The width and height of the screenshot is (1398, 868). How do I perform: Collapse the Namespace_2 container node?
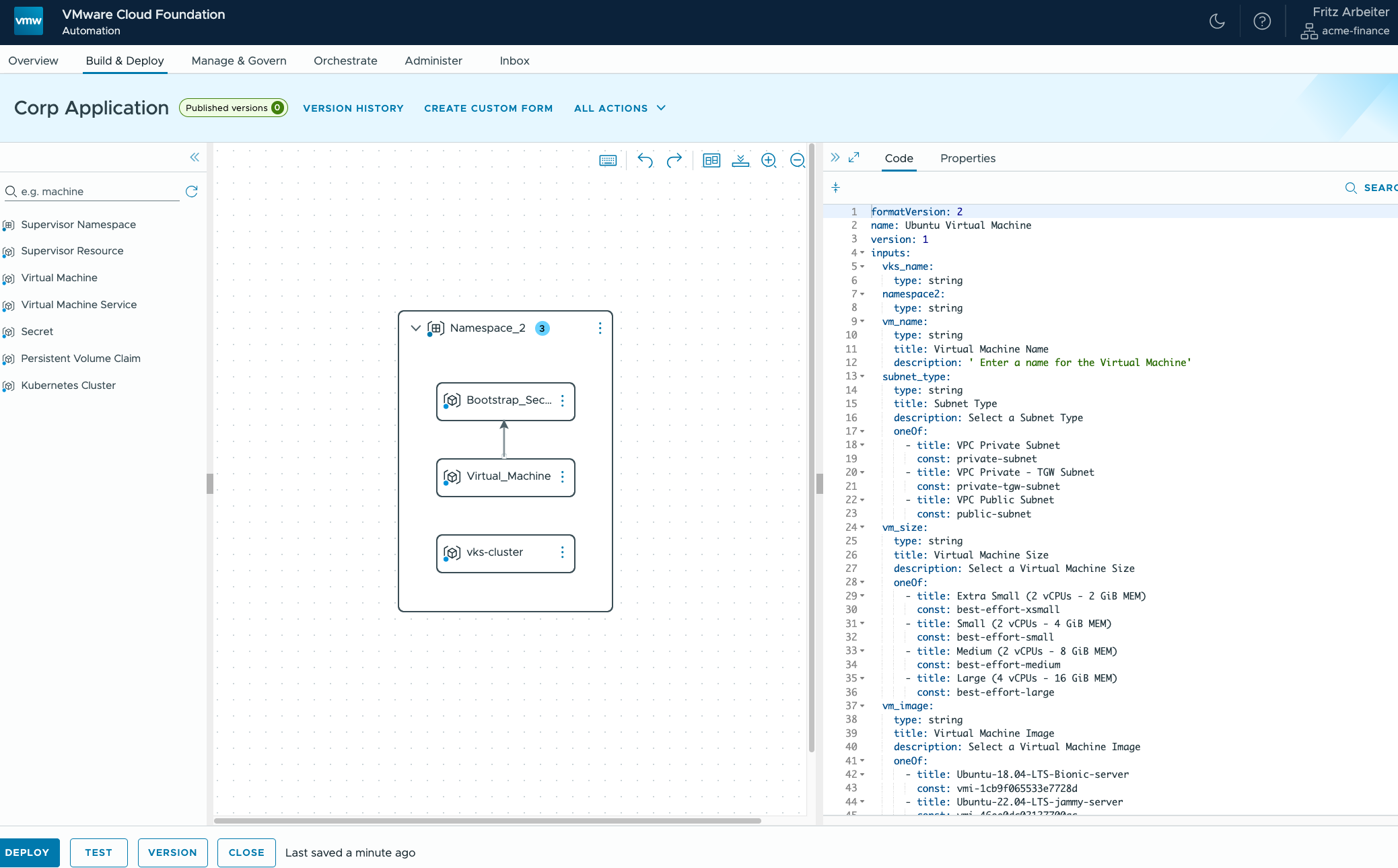(416, 328)
